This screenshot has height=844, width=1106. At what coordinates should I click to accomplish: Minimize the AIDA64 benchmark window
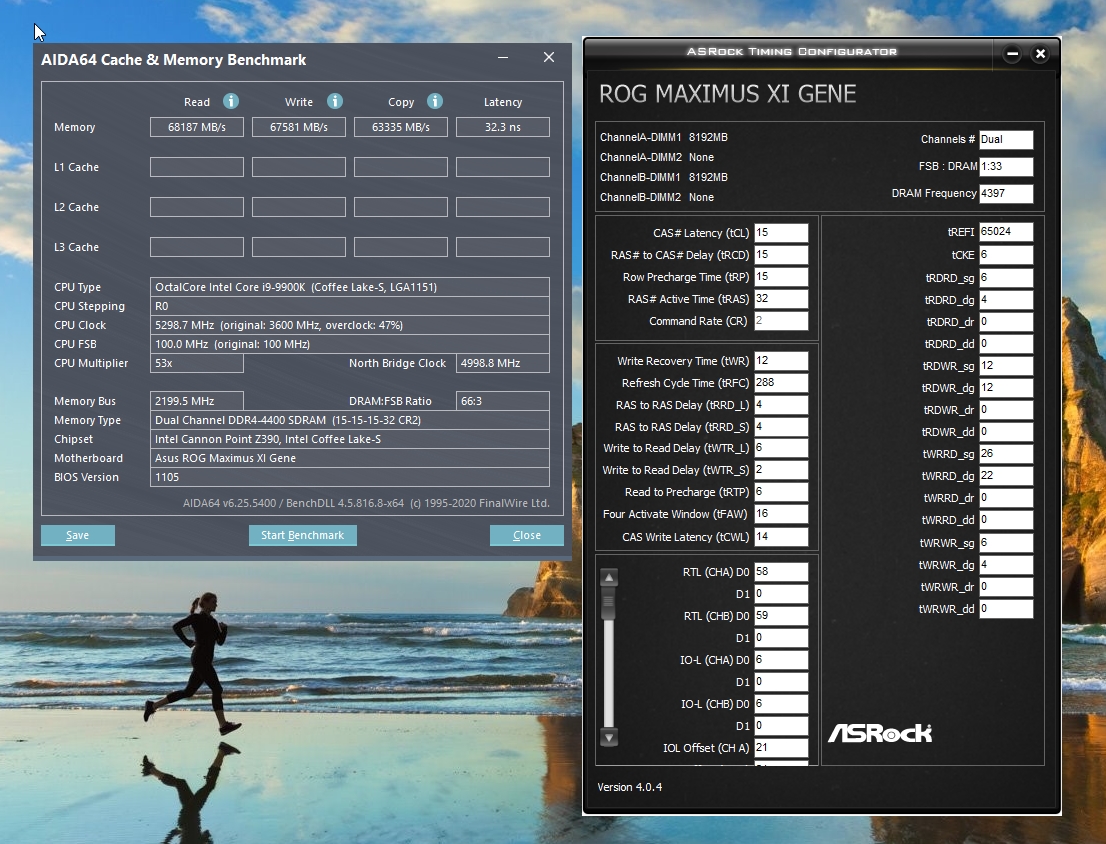[503, 58]
